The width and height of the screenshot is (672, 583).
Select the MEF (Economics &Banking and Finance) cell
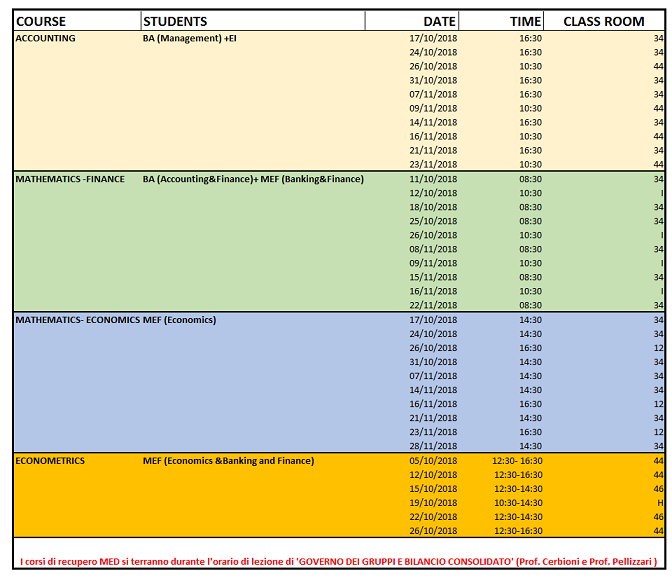(x=228, y=460)
